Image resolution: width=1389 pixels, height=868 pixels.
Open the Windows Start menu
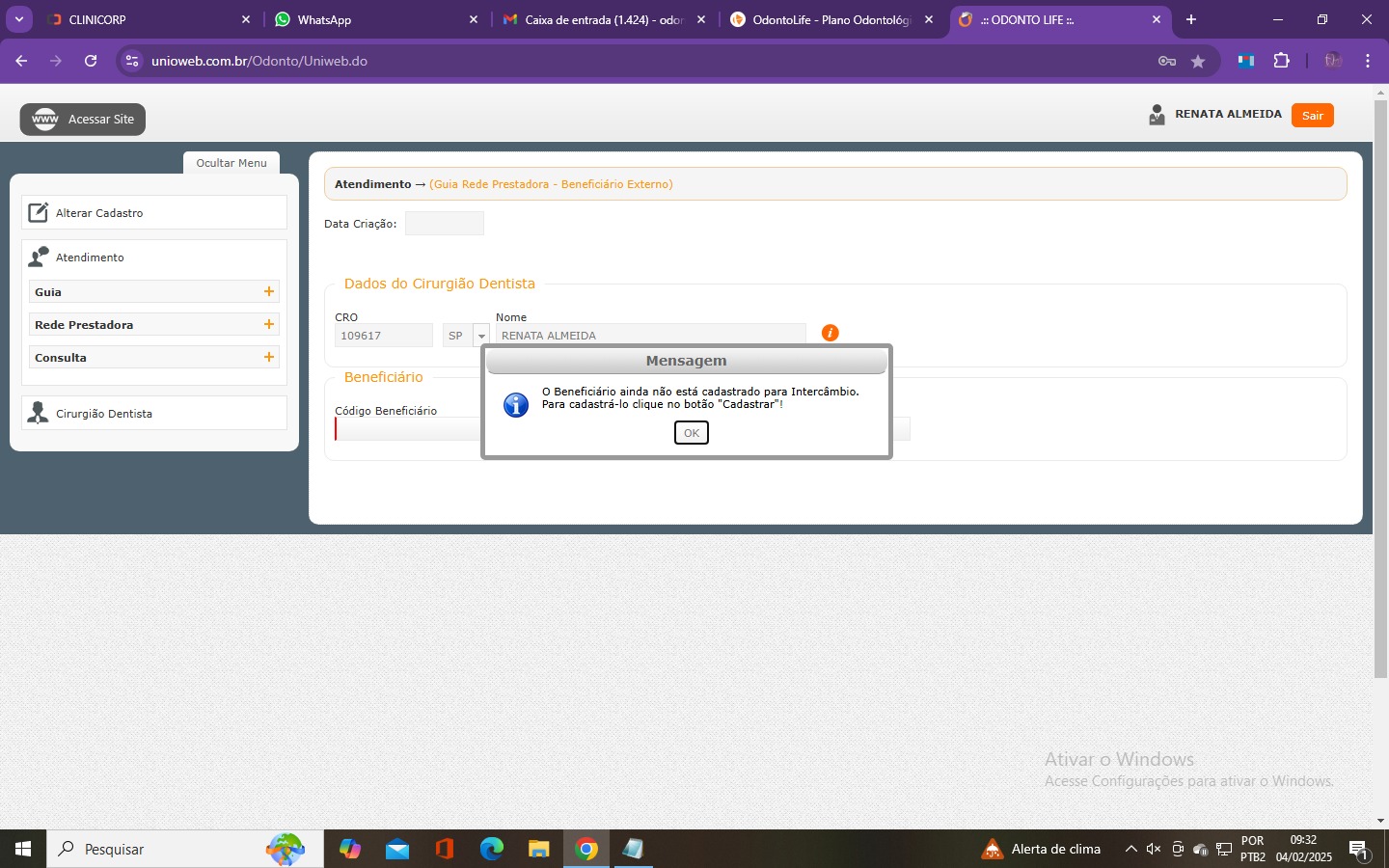pos(23,849)
